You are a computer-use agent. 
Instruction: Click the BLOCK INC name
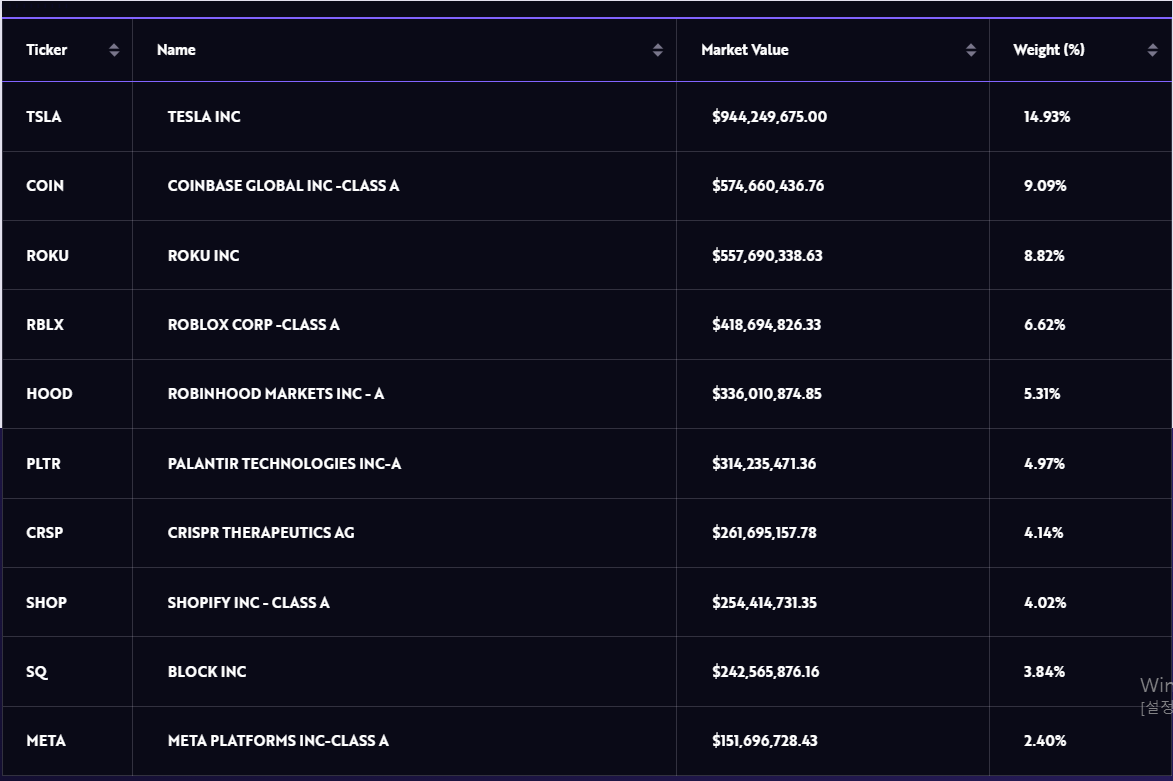207,672
